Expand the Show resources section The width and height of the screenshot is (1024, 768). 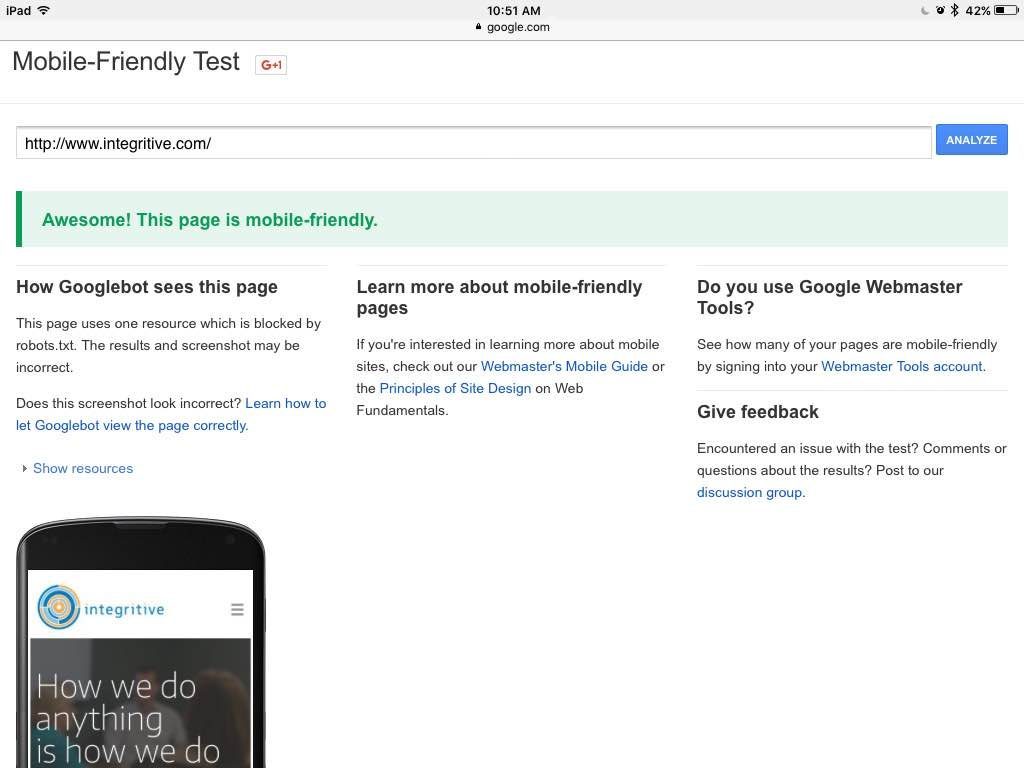(x=82, y=468)
